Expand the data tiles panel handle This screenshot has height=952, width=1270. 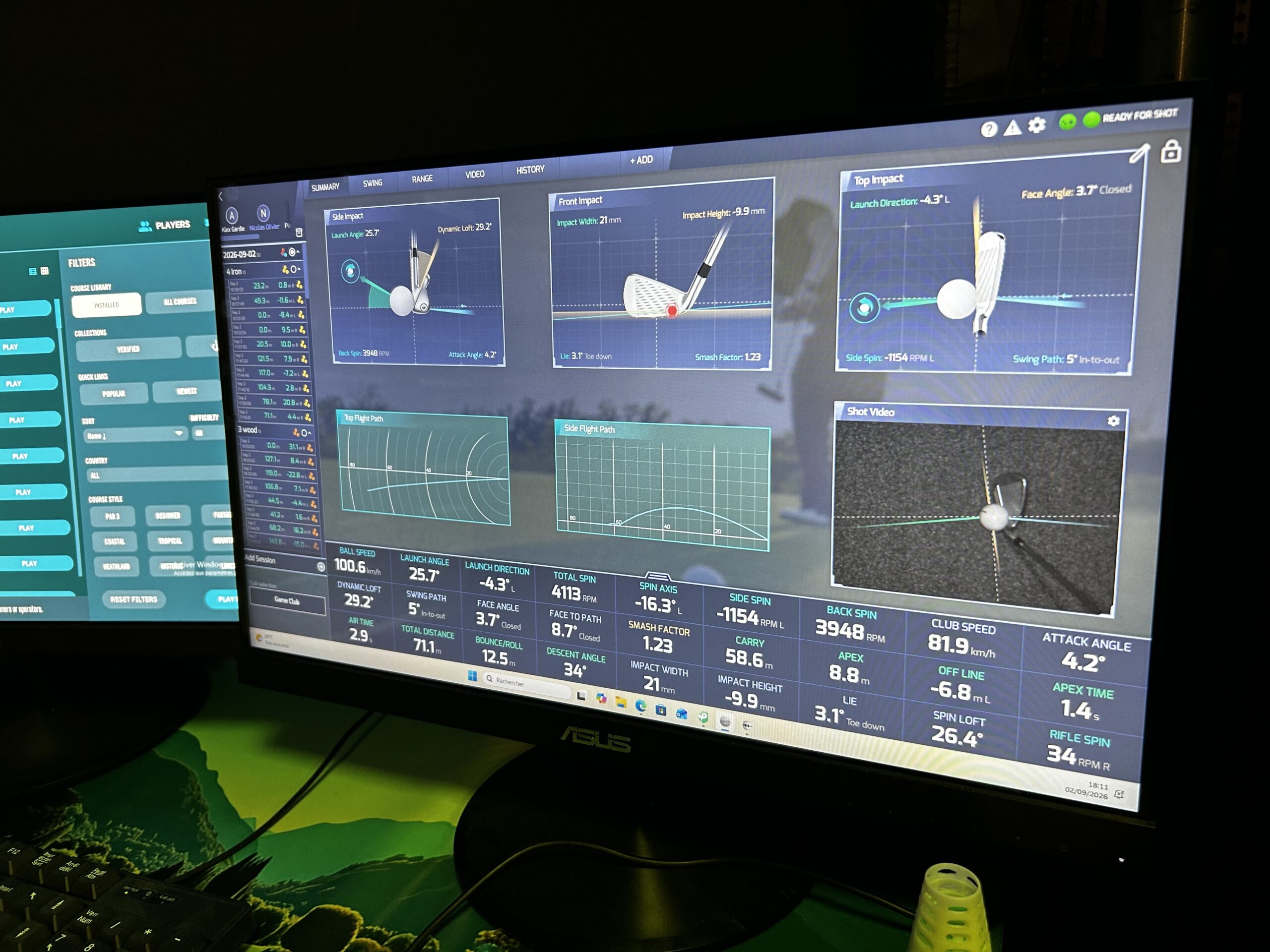[657, 576]
